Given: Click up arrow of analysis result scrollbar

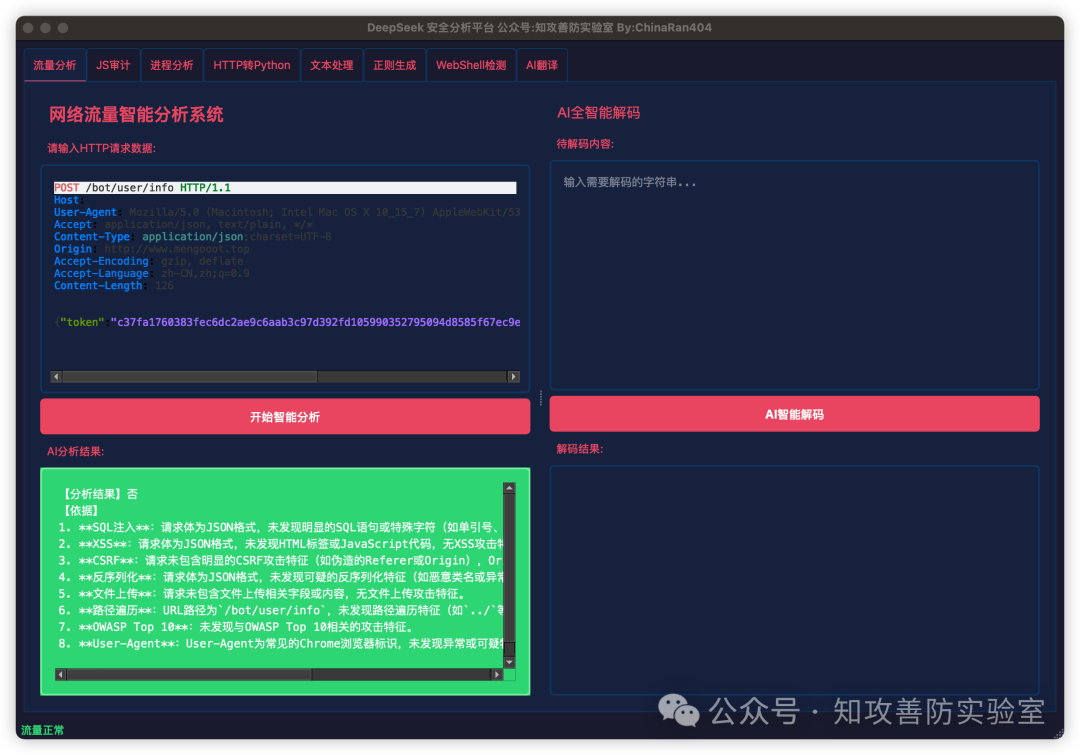Looking at the screenshot, I should [x=509, y=488].
